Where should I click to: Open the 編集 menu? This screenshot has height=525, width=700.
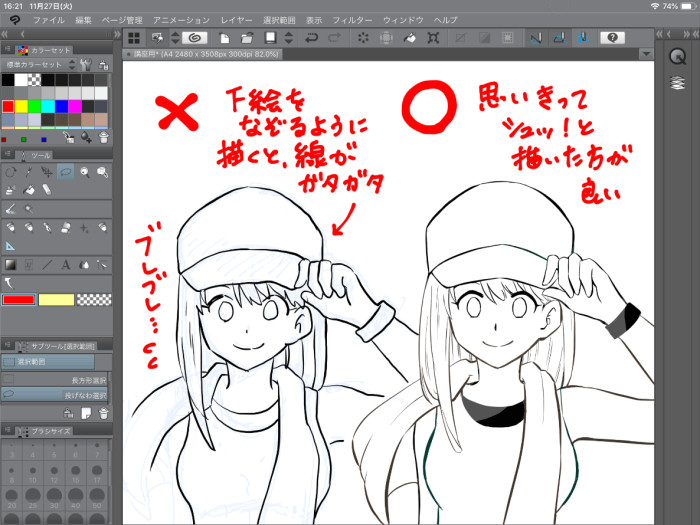coord(83,20)
